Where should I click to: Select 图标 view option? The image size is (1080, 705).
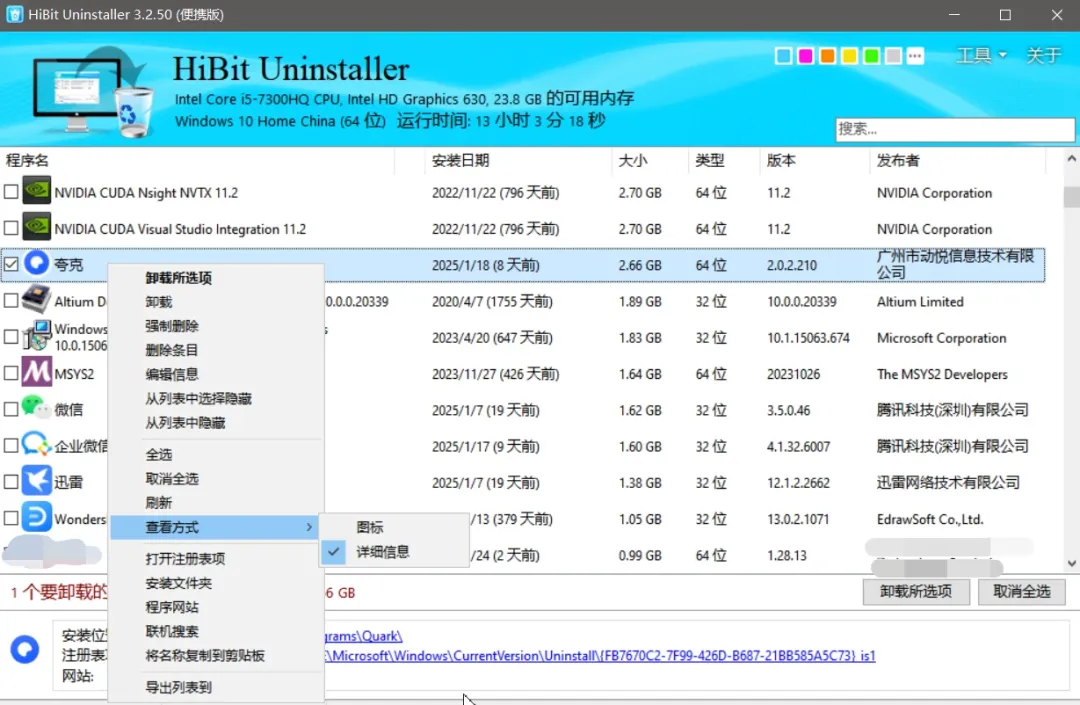tap(370, 527)
